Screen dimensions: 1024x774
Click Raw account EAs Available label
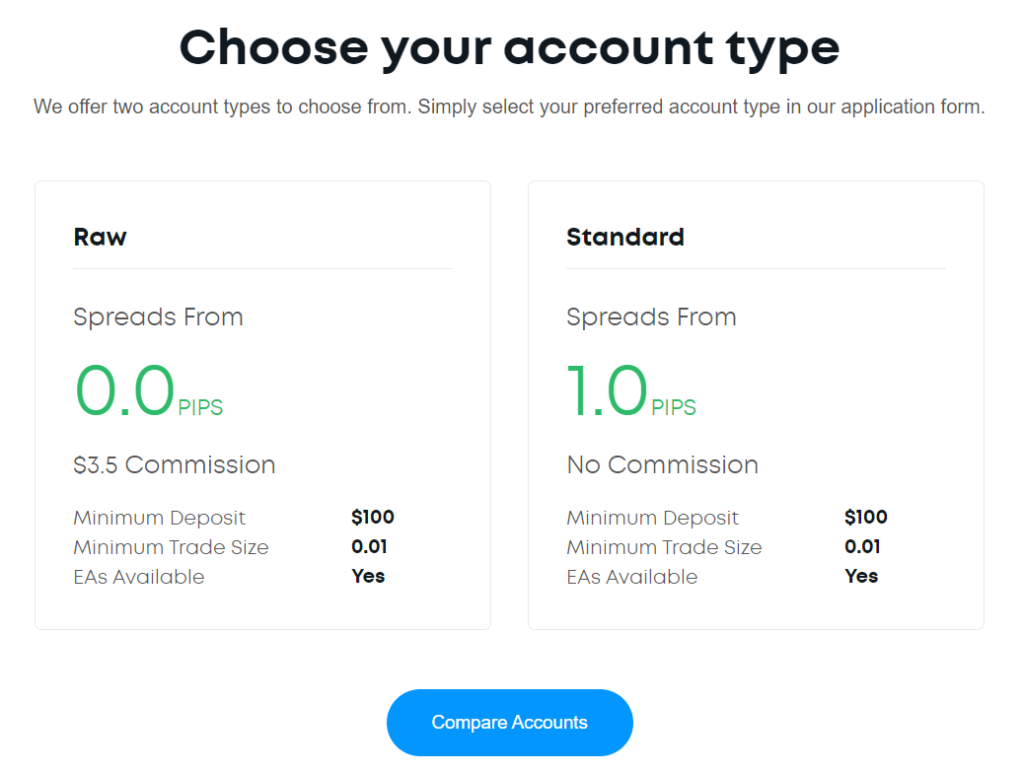tap(139, 577)
